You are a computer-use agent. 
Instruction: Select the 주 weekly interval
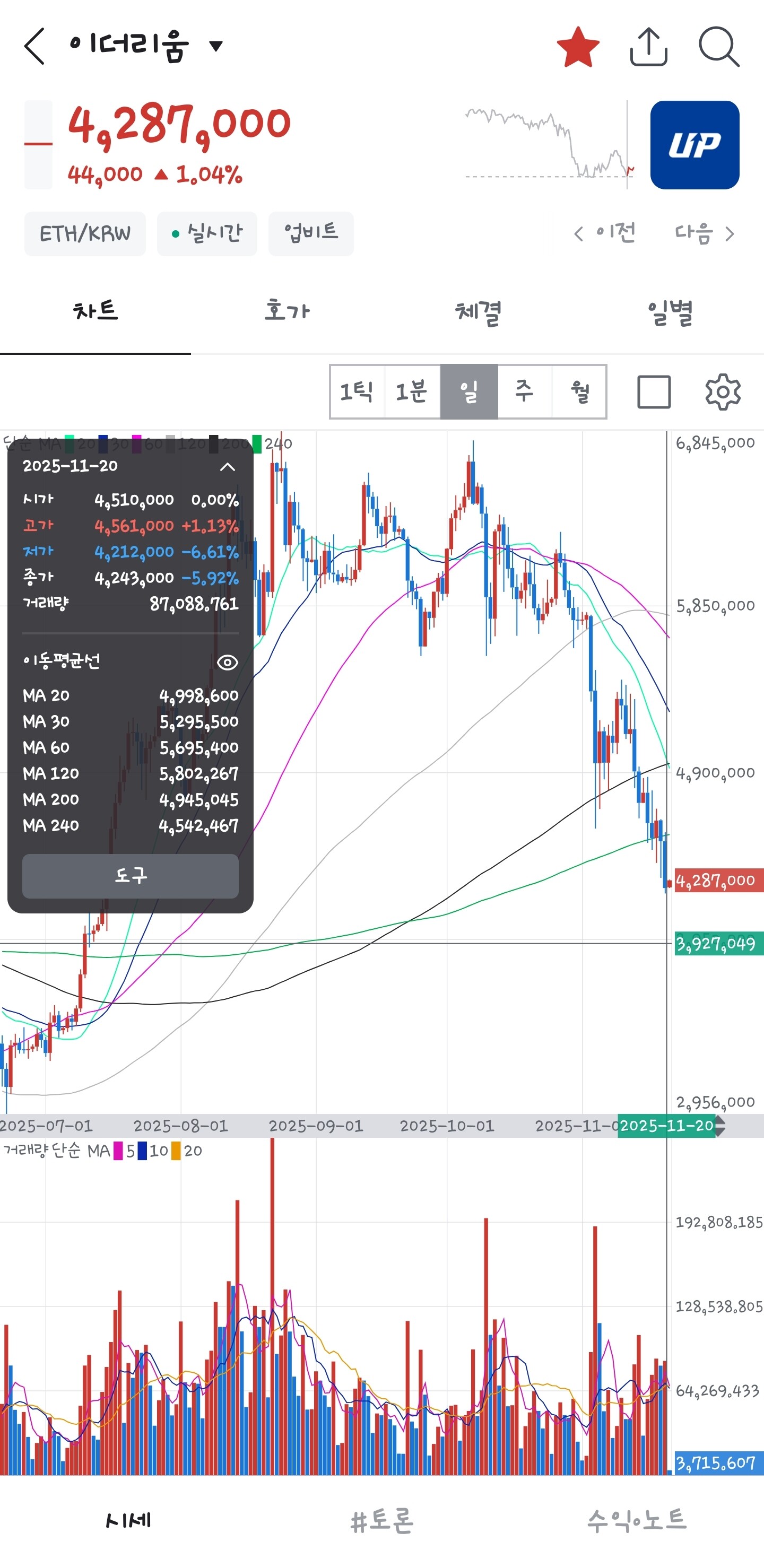click(x=524, y=391)
